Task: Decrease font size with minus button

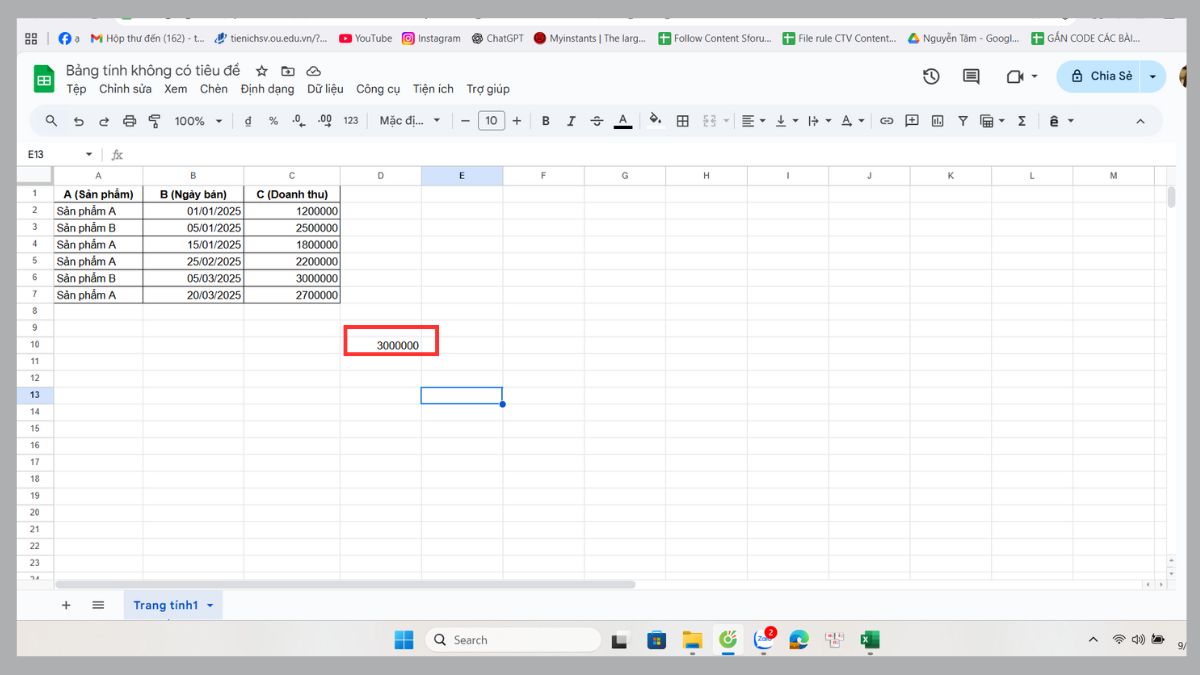Action: coord(465,121)
